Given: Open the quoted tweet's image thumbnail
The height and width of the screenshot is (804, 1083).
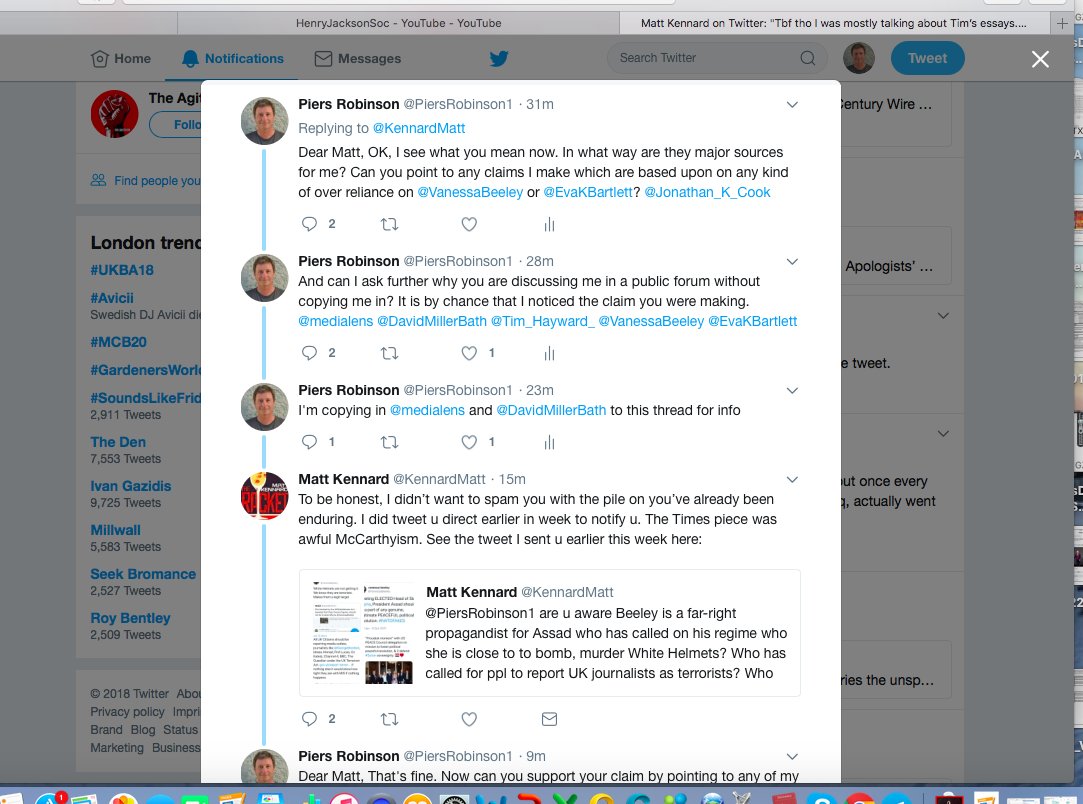Looking at the screenshot, I should (x=363, y=633).
